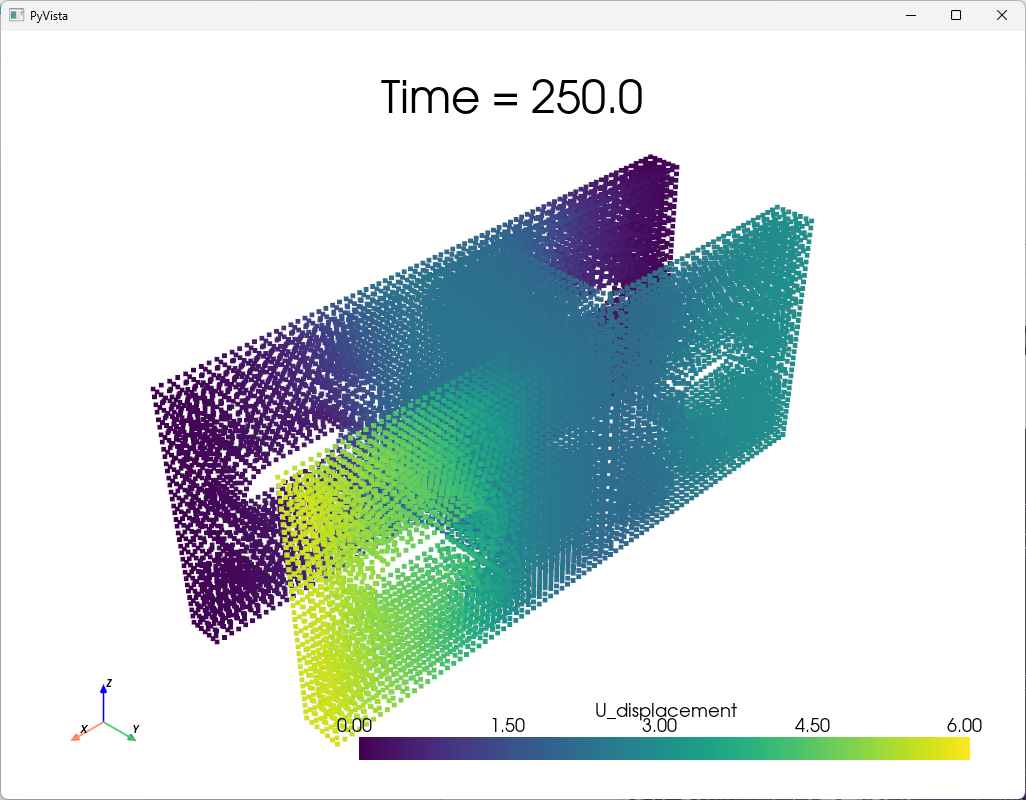Click the U_displacement scalar bar title
The image size is (1026, 800).
665,710
